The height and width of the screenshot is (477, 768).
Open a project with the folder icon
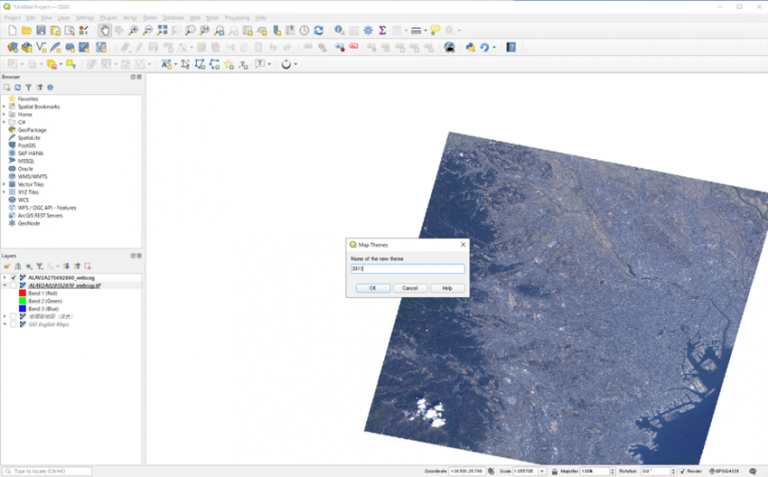[x=26, y=30]
